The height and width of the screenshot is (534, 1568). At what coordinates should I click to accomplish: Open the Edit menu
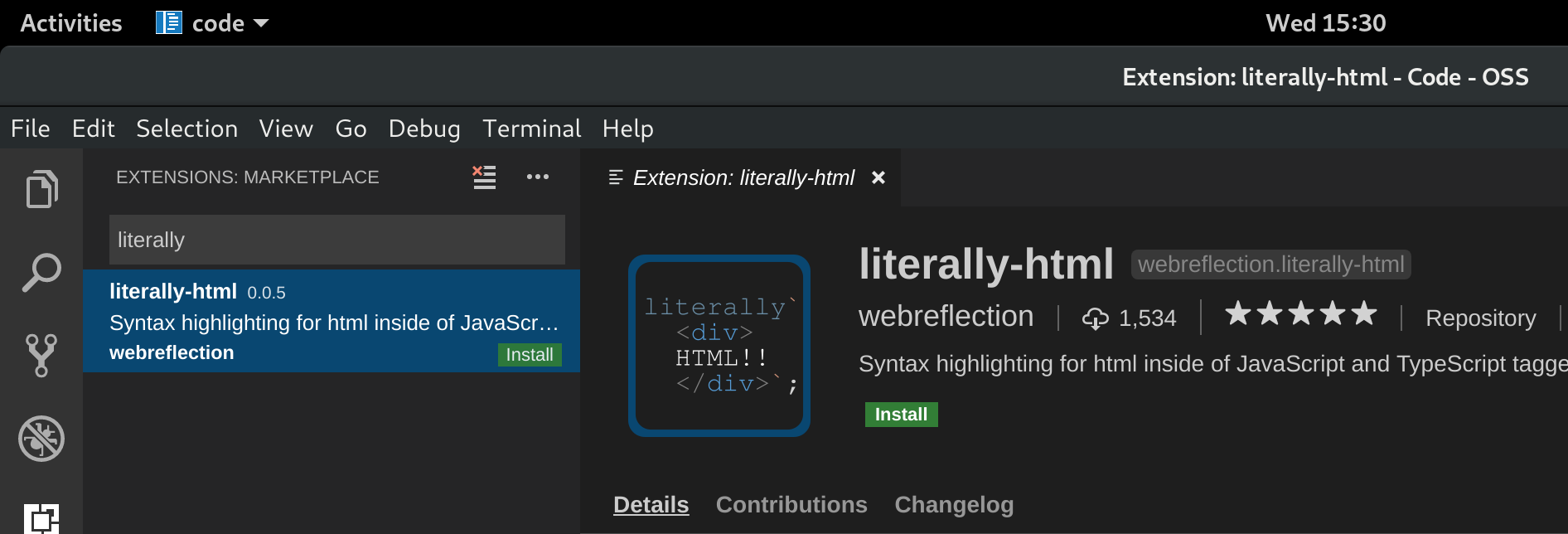pyautogui.click(x=93, y=129)
